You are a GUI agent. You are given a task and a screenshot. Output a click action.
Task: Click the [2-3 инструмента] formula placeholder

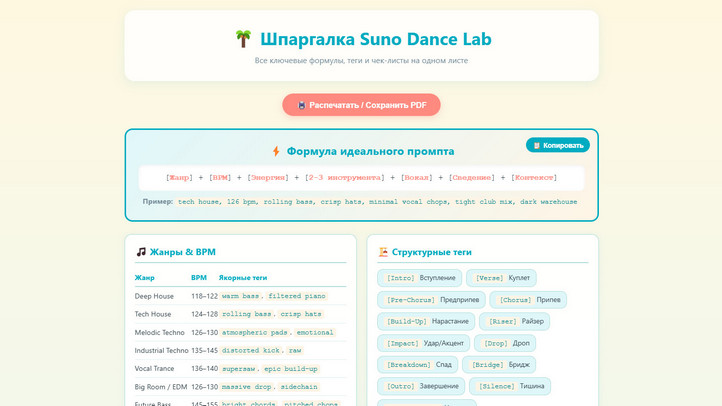click(344, 178)
